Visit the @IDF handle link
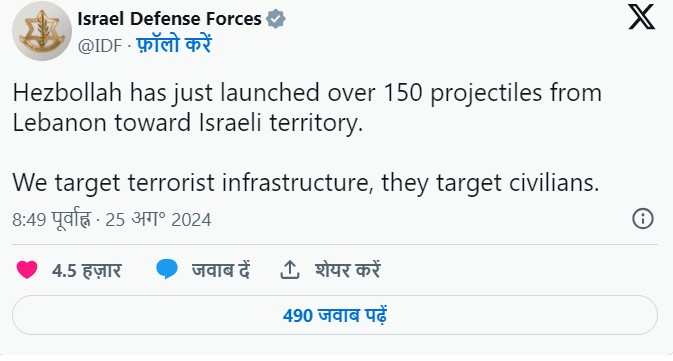The width and height of the screenshot is (673, 361). click(100, 46)
